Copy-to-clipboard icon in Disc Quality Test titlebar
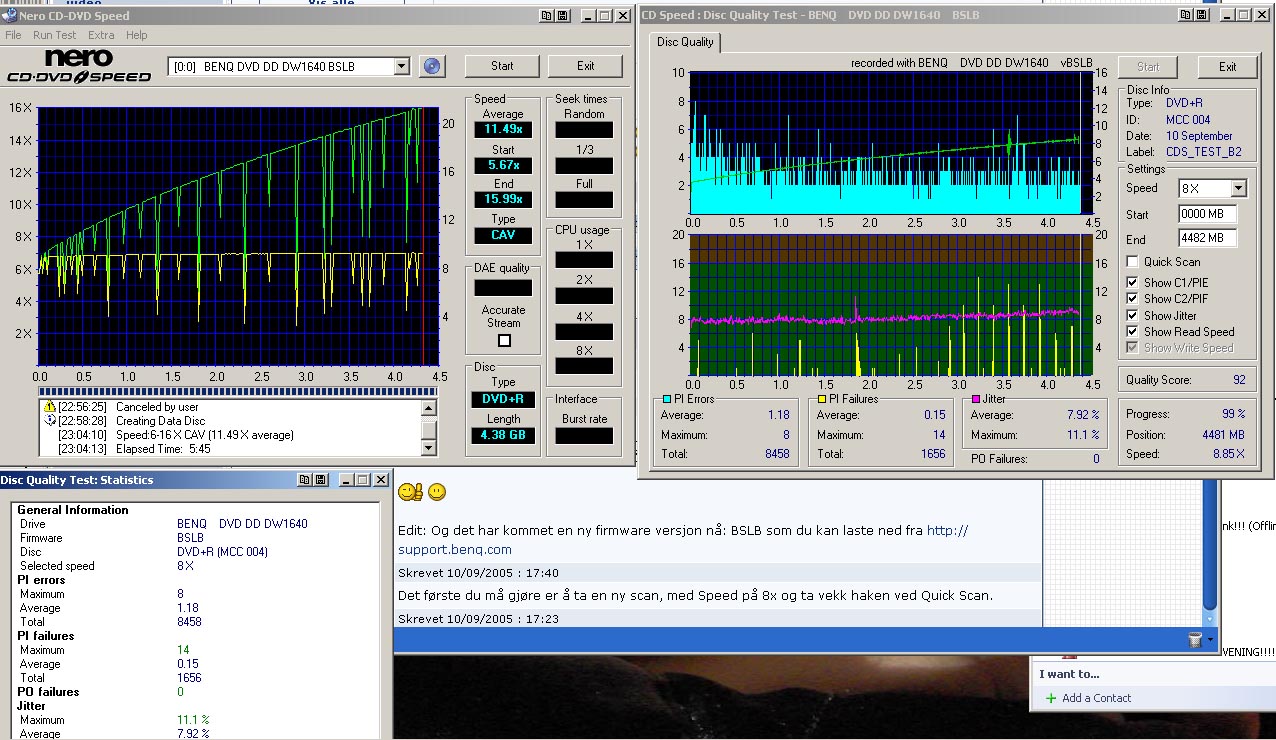 [x=1186, y=14]
